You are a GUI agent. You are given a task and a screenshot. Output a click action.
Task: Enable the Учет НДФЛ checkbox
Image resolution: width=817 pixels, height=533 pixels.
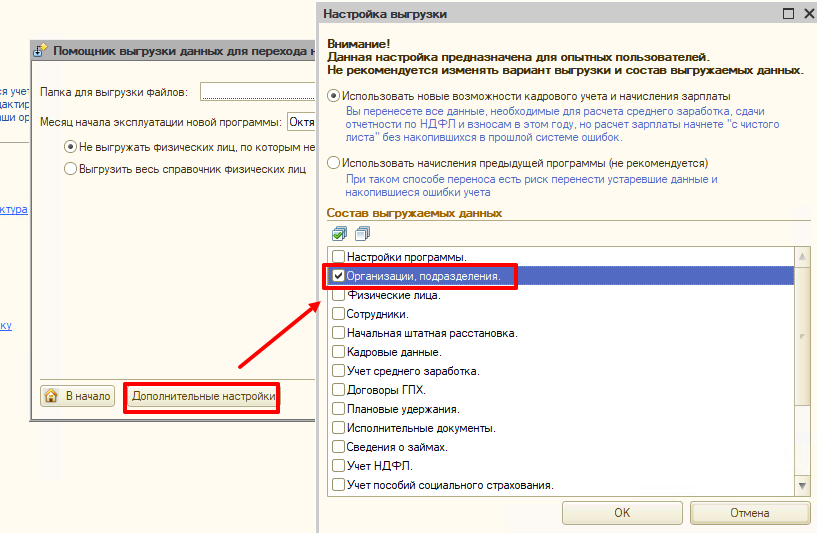pos(339,466)
